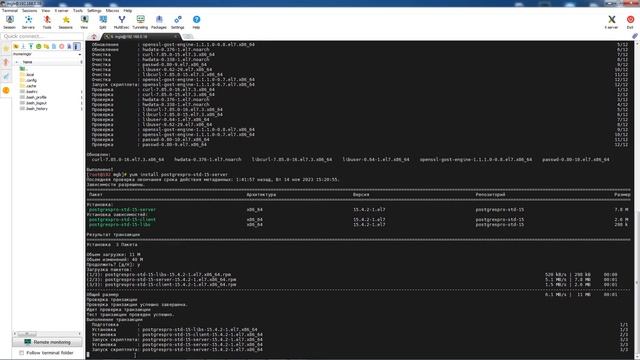Open the Settings toolbar icon
This screenshot has height=360, width=640.
tap(178, 22)
